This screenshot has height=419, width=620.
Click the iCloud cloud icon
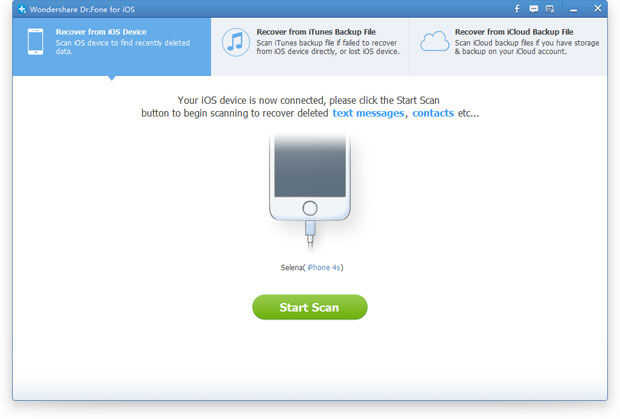(x=434, y=41)
